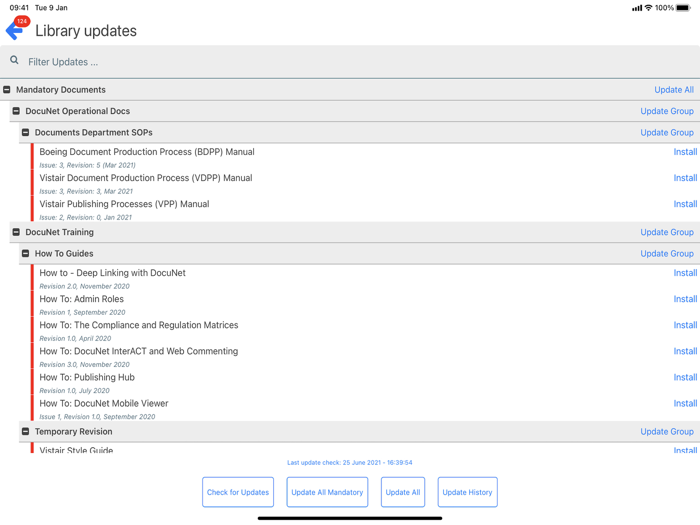Tap the cellular signal bars icon
The image size is (700, 525).
(x=637, y=8)
